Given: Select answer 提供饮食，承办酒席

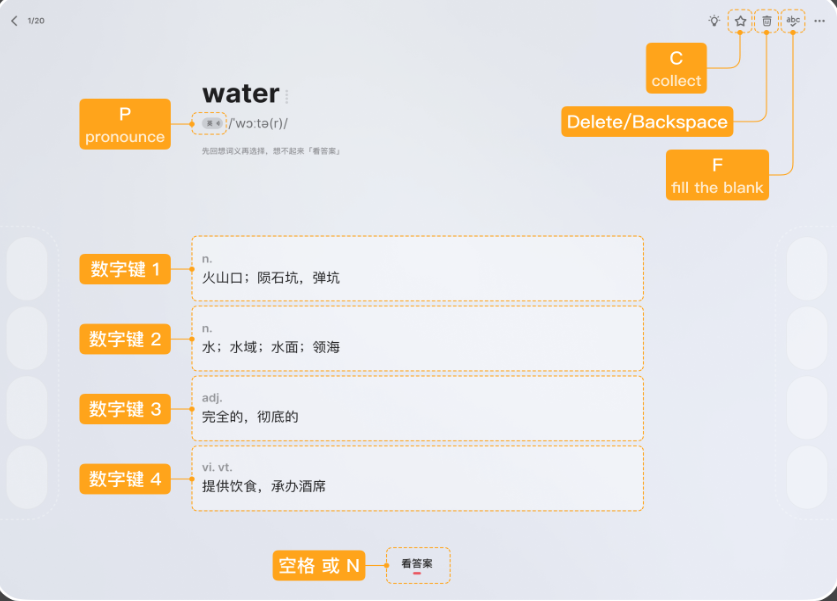Looking at the screenshot, I should click(x=417, y=478).
